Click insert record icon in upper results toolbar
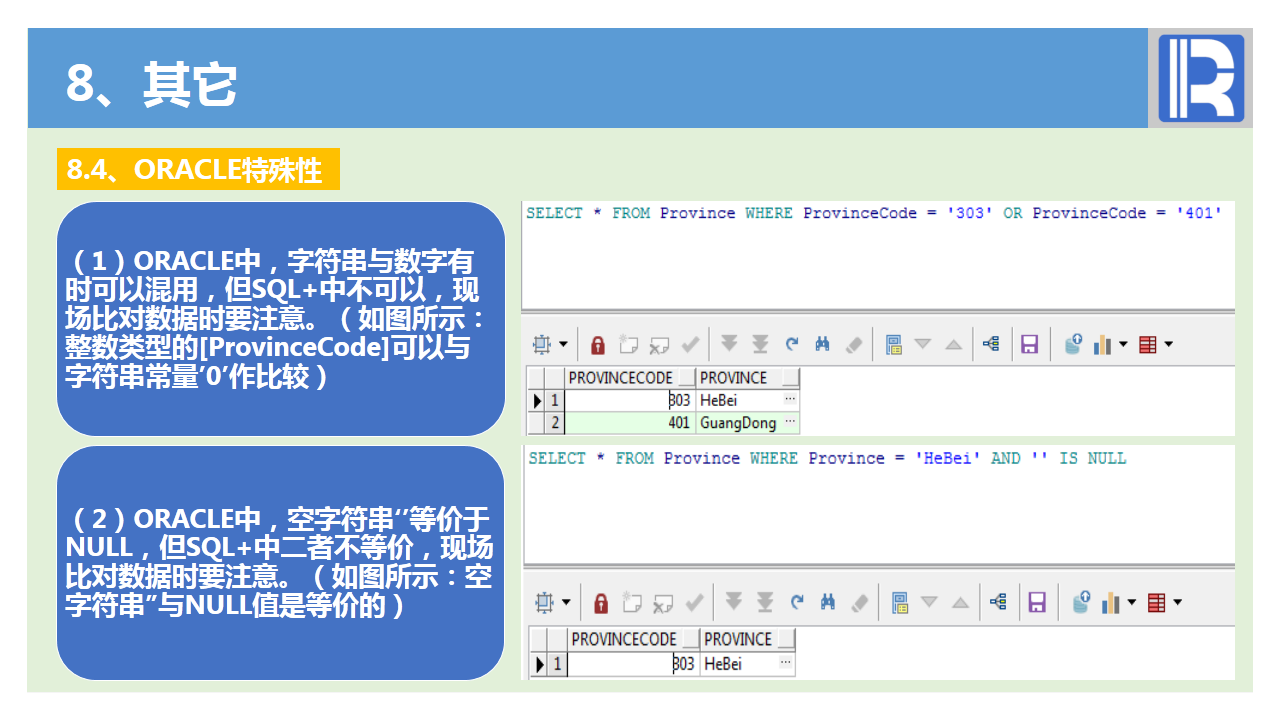Screen dimensions: 1280x720 628,345
